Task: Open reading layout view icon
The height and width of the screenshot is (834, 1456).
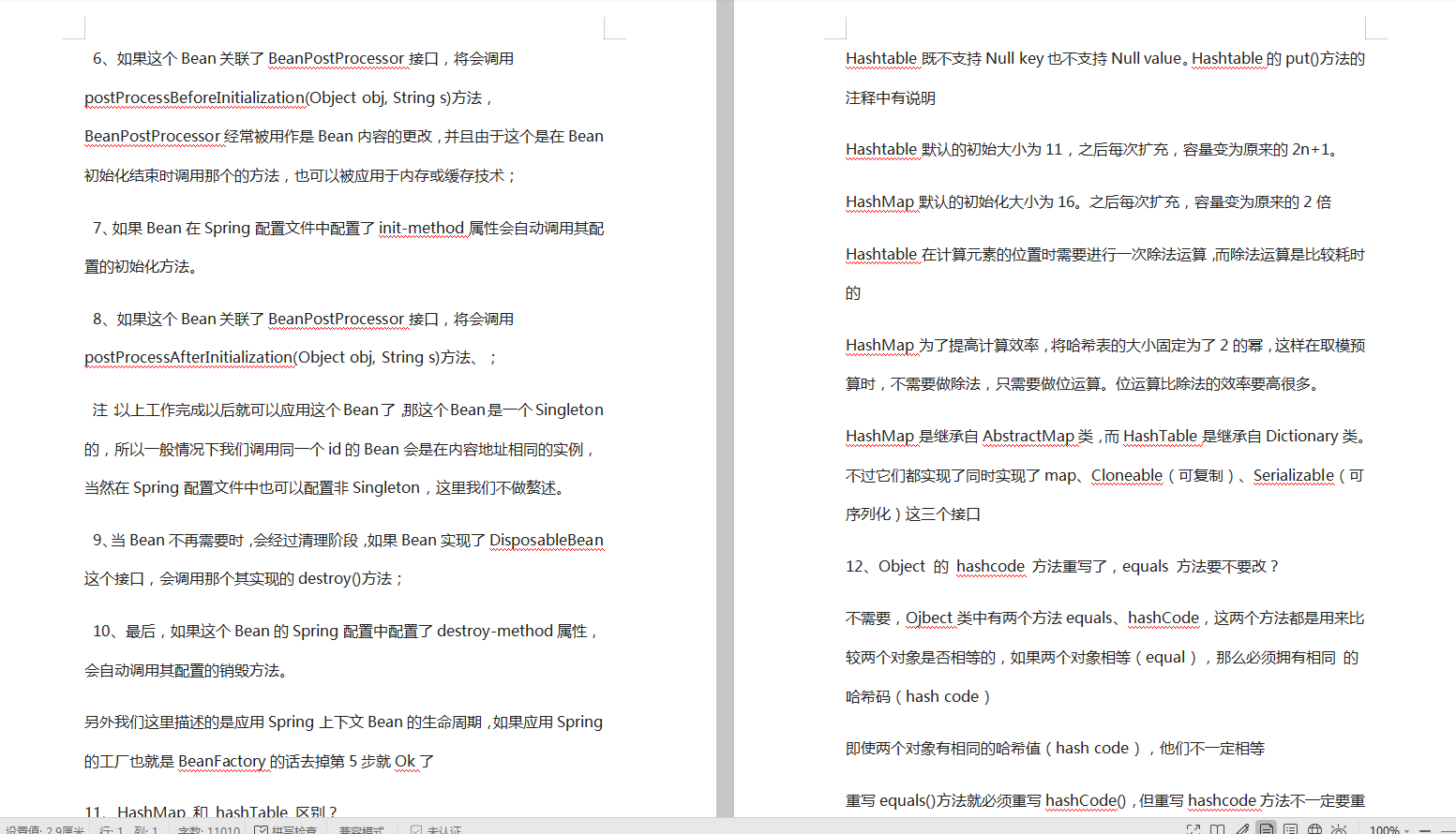Action: coord(1217,829)
